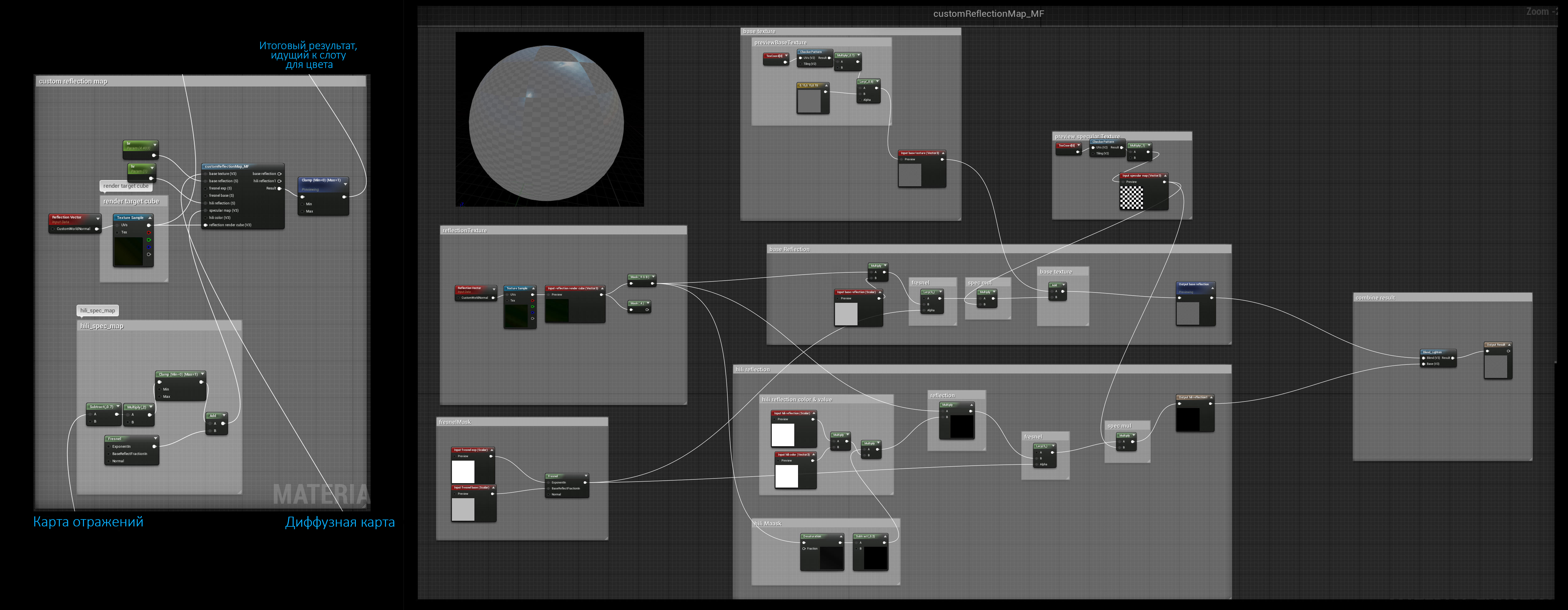This screenshot has height=610, width=1568.
Task: Select the customReflectionMap_MF function node
Action: click(x=243, y=196)
